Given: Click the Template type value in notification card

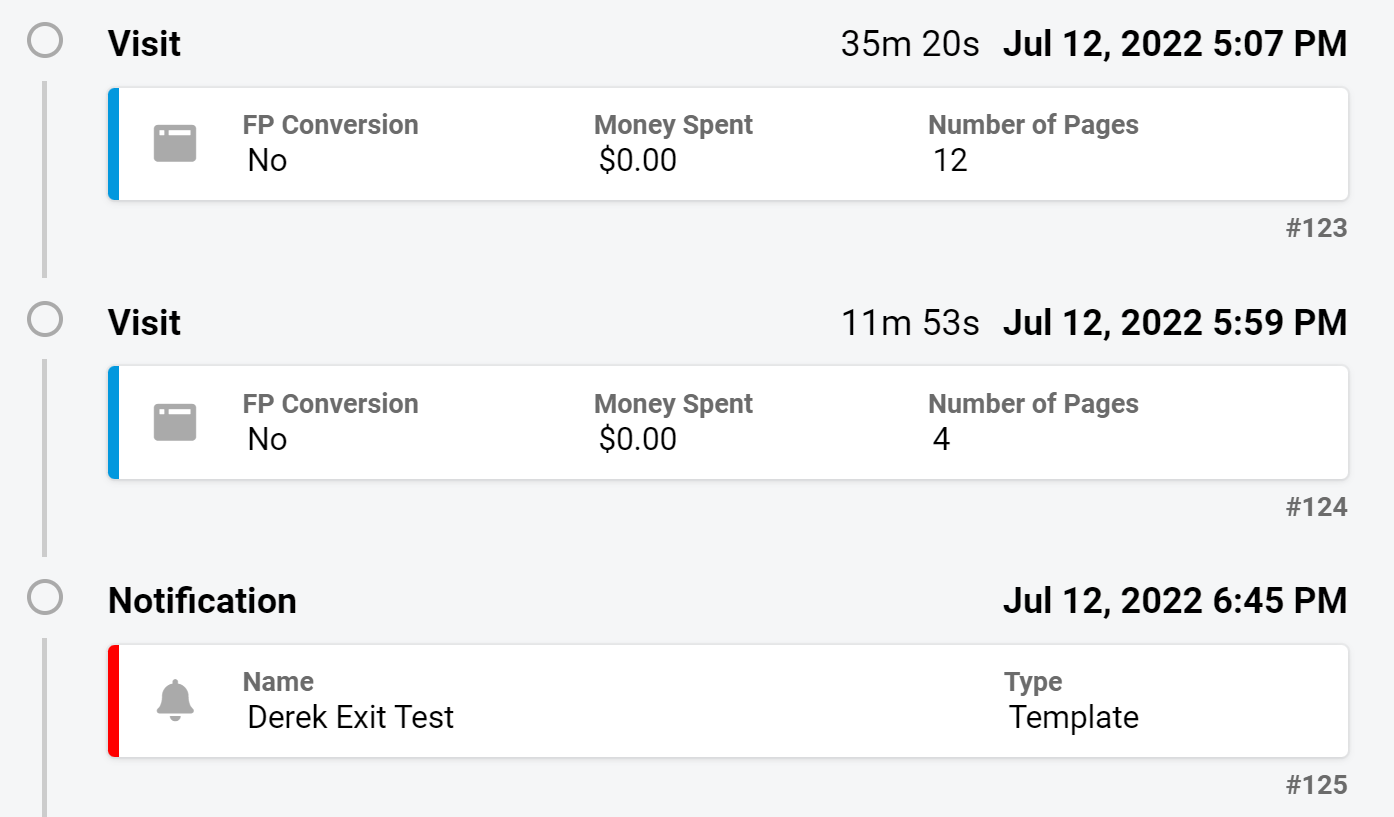Looking at the screenshot, I should click(1074, 717).
